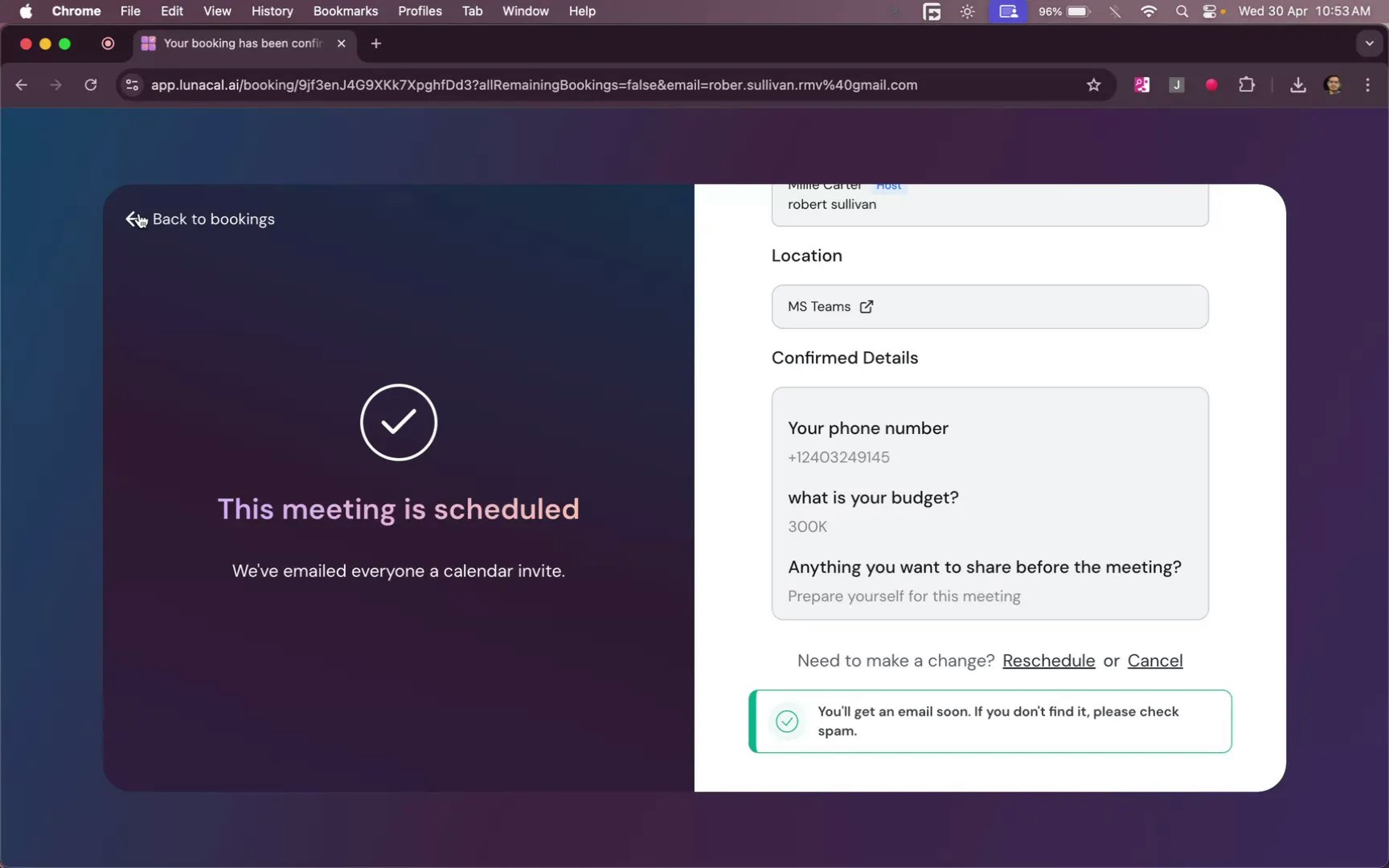The height and width of the screenshot is (868, 1389).
Task: View site information icon in address bar
Action: 133,85
